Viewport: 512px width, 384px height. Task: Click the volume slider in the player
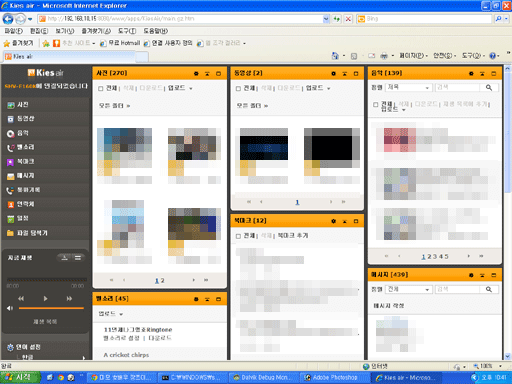point(51,308)
